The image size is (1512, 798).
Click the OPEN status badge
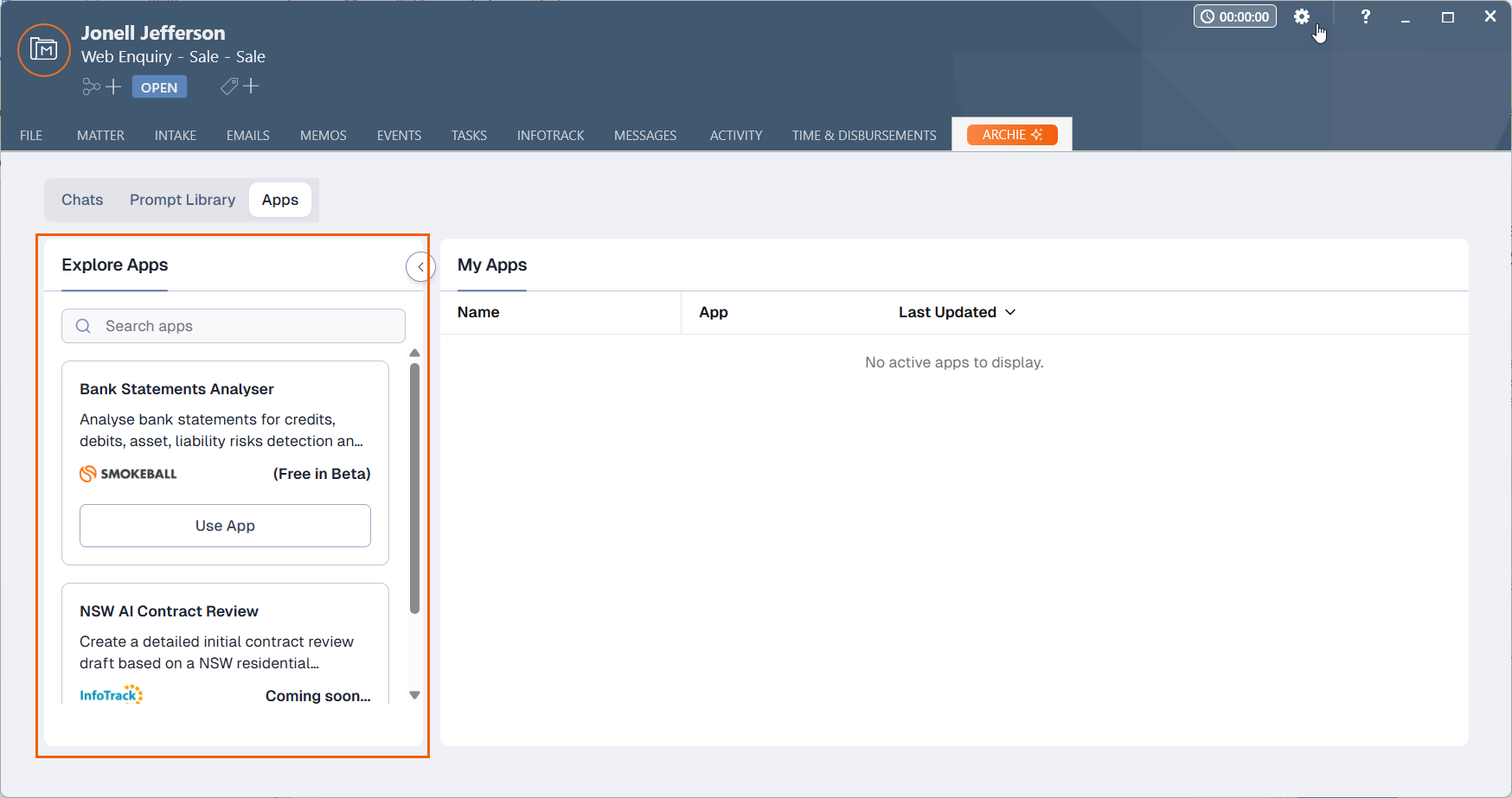pos(159,87)
